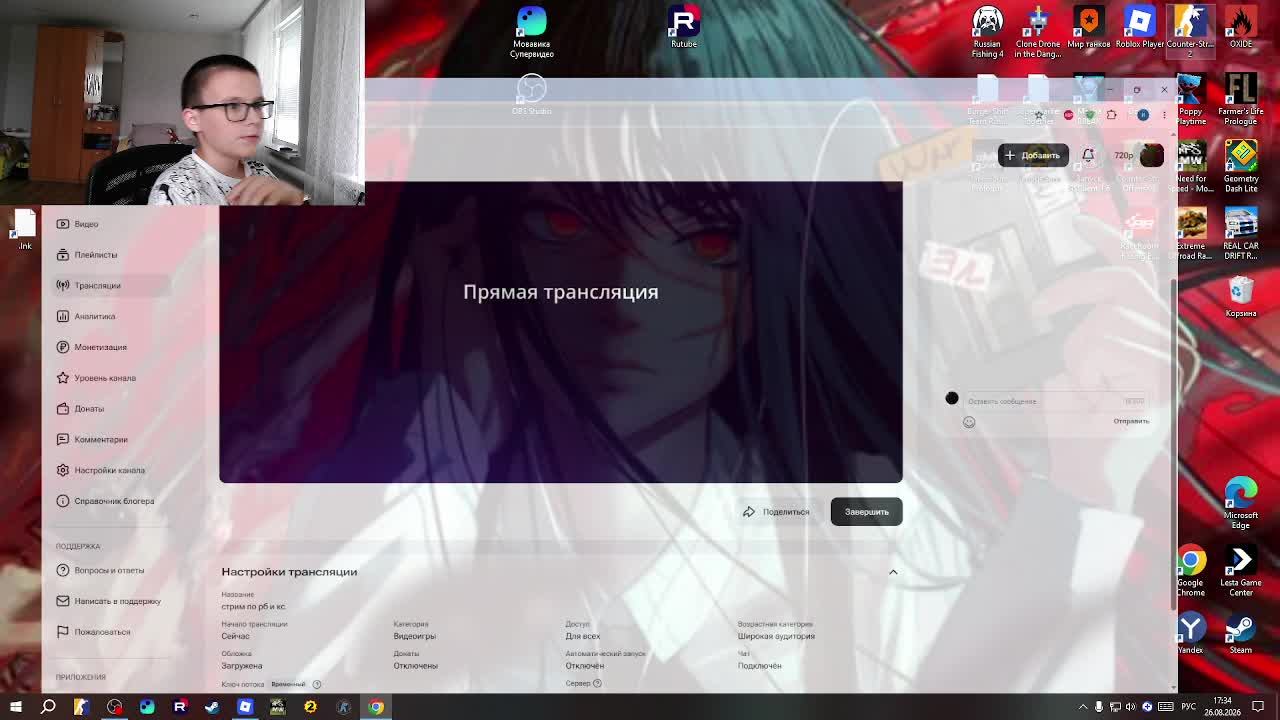Click Написать в поддержку link
Image resolution: width=1280 pixels, height=720 pixels.
click(109, 601)
